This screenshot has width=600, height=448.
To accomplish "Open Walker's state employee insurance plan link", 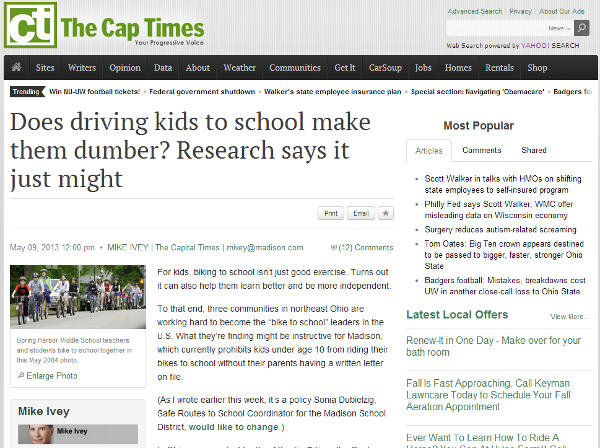I will click(x=333, y=91).
